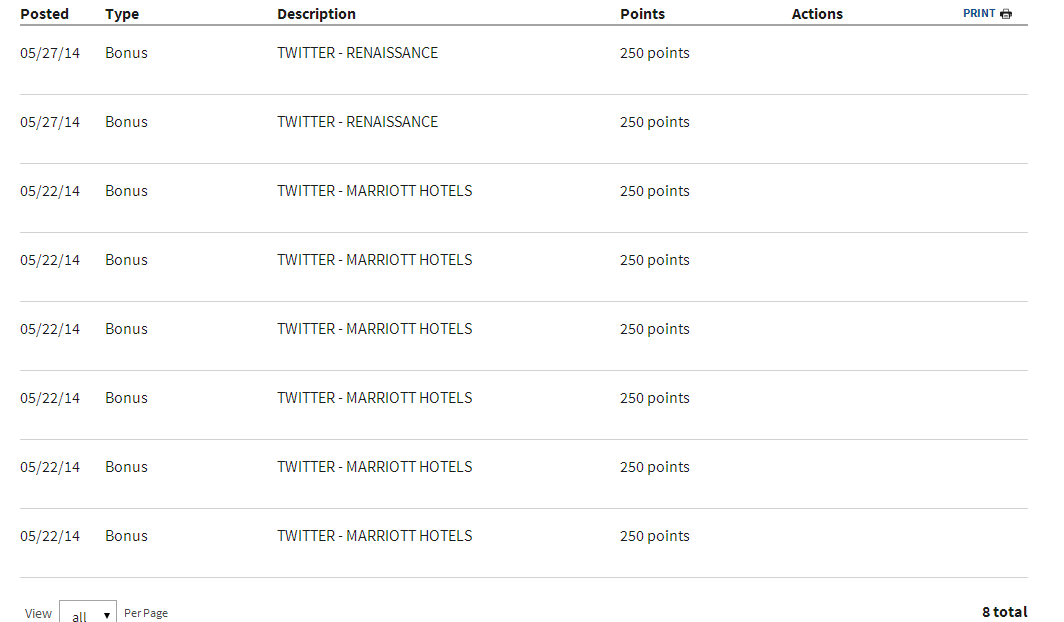This screenshot has width=1064, height=622.
Task: Click the Actions column header
Action: point(817,14)
